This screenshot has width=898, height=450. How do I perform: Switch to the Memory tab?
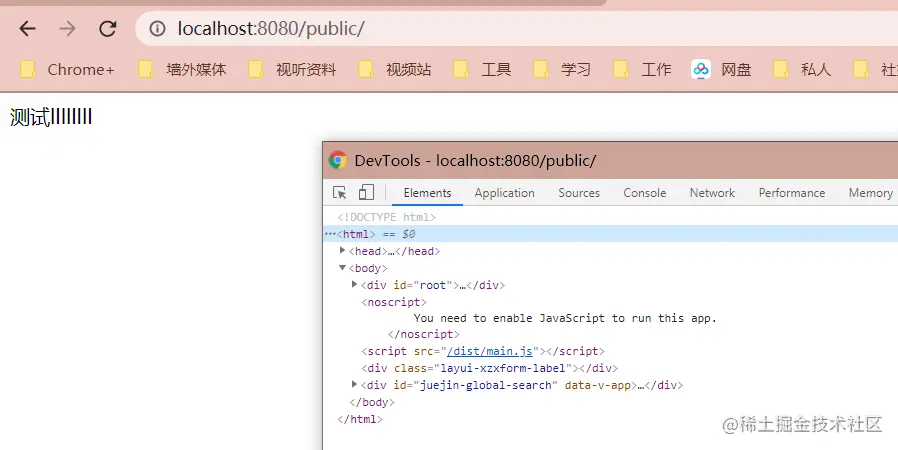tap(871, 193)
